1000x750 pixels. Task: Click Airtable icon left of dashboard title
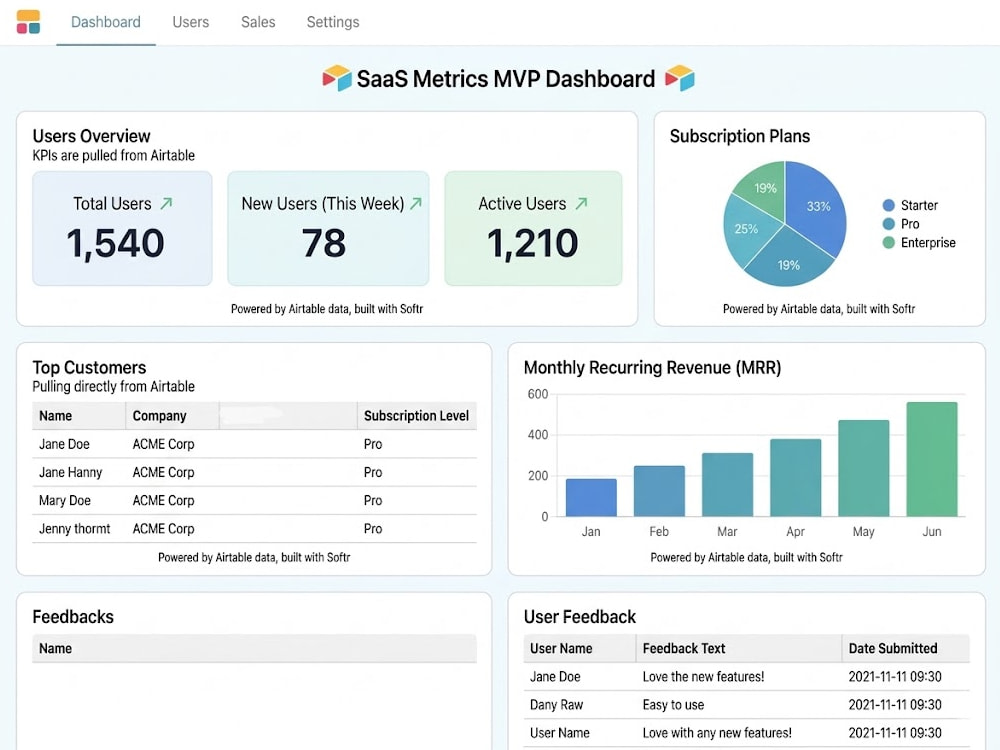(337, 78)
